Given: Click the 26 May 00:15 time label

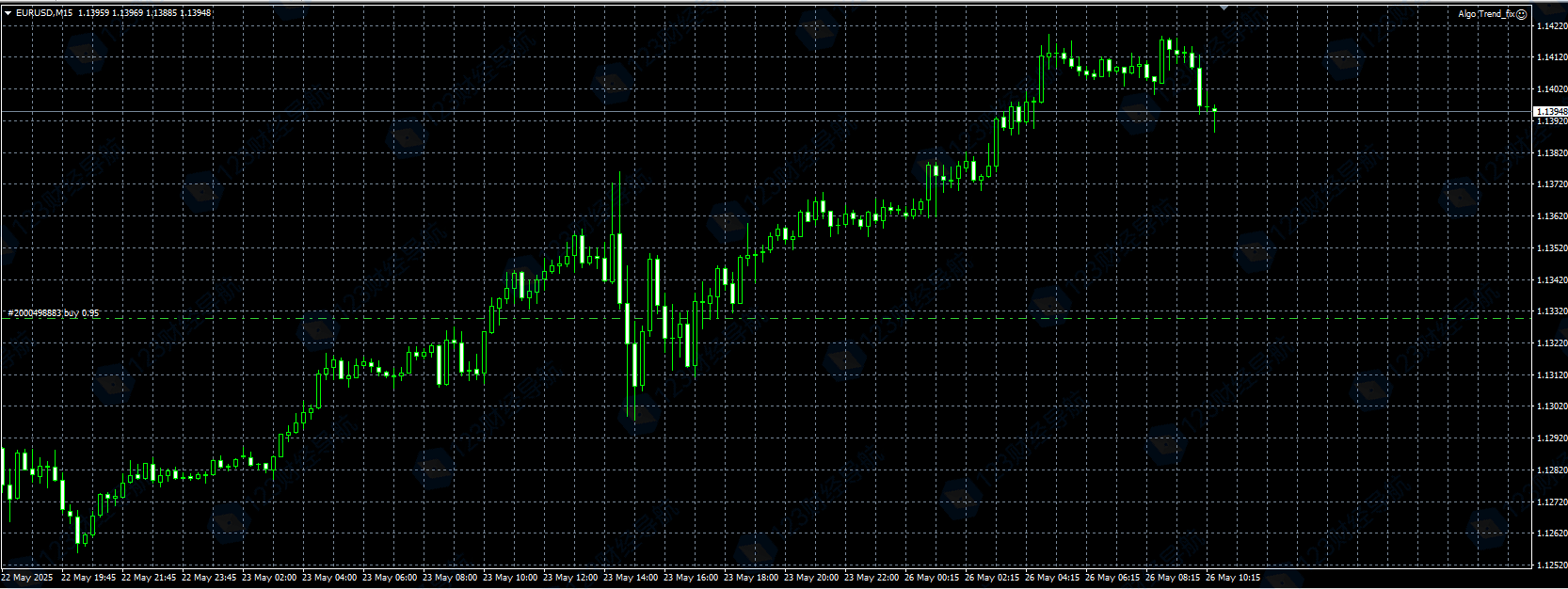Looking at the screenshot, I should (x=932, y=578).
